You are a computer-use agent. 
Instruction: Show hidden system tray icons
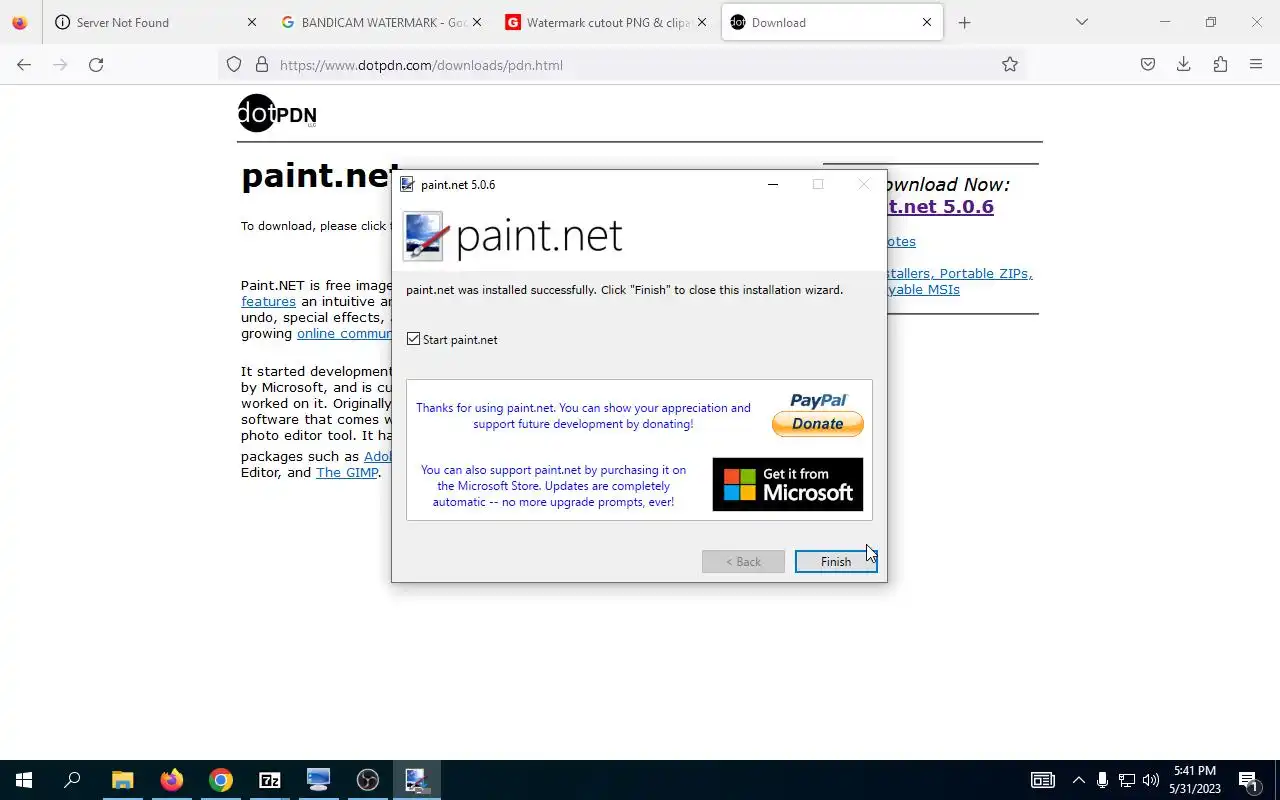1078,780
